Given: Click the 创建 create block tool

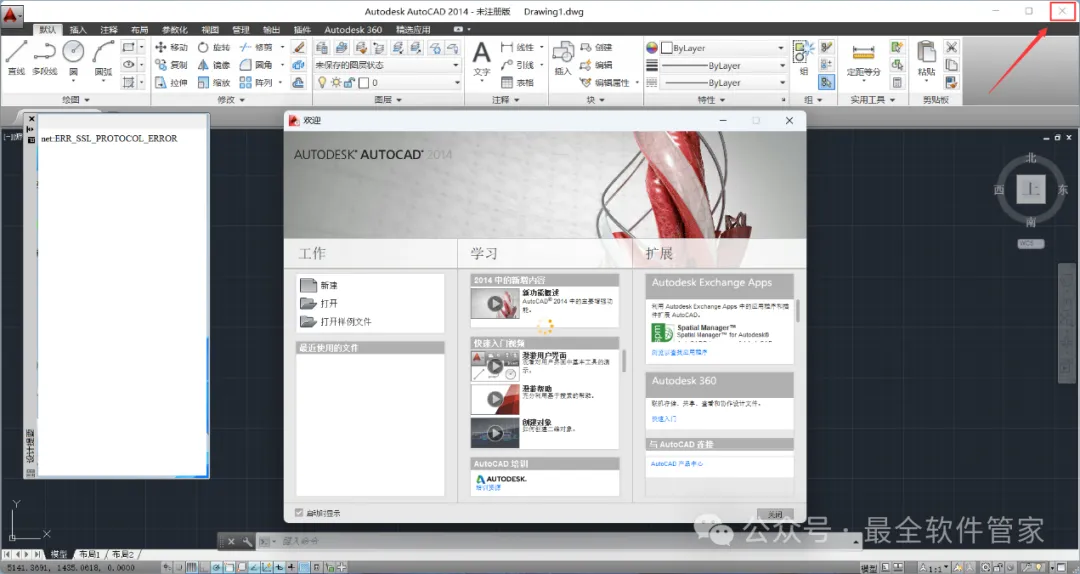Looking at the screenshot, I should click(596, 47).
